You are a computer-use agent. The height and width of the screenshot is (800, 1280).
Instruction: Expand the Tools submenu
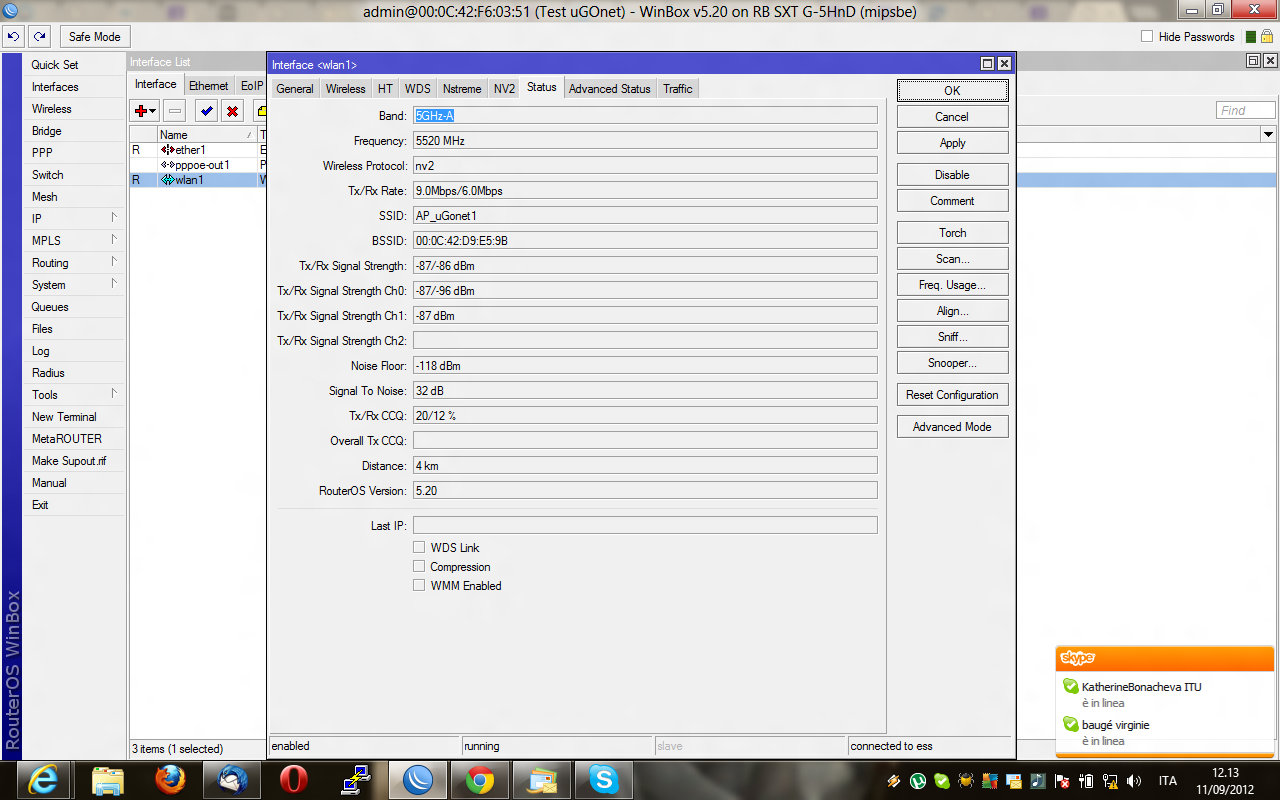point(114,393)
